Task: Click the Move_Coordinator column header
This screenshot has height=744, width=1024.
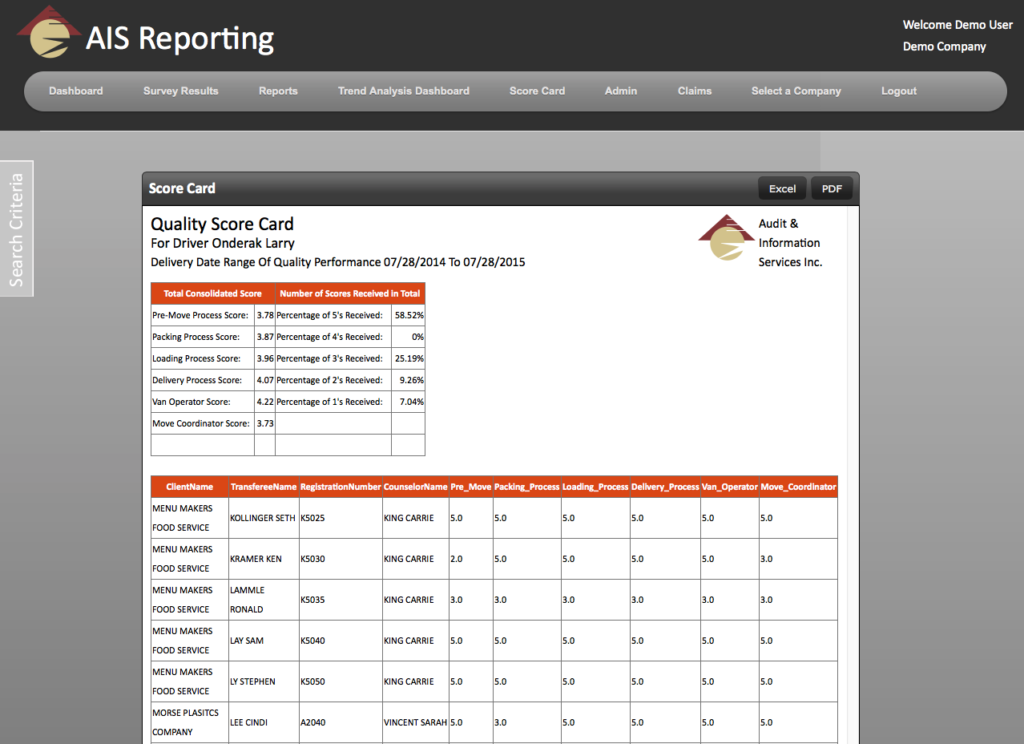Action: point(798,487)
